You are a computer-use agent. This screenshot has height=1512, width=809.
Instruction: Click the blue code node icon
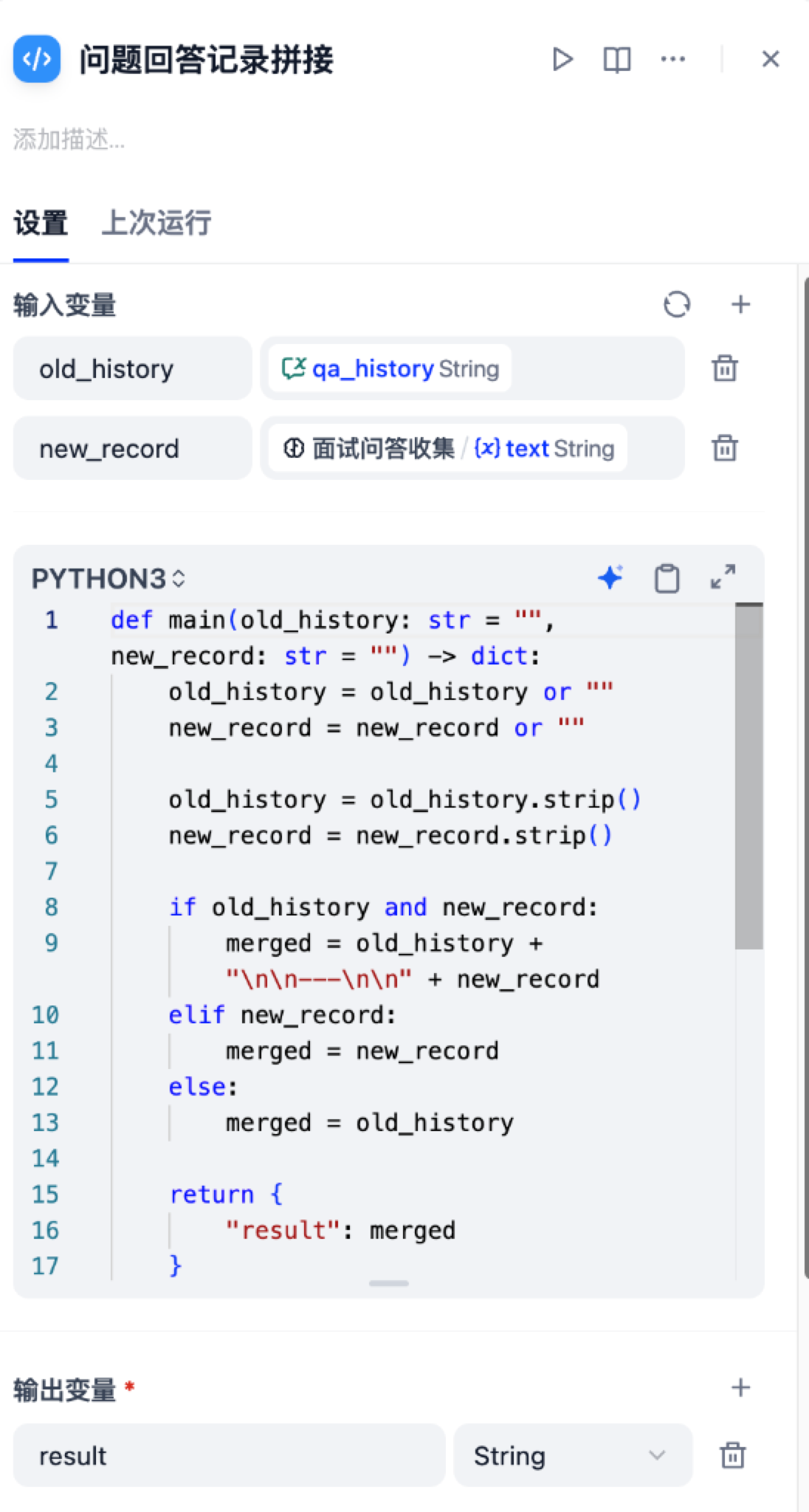[37, 59]
